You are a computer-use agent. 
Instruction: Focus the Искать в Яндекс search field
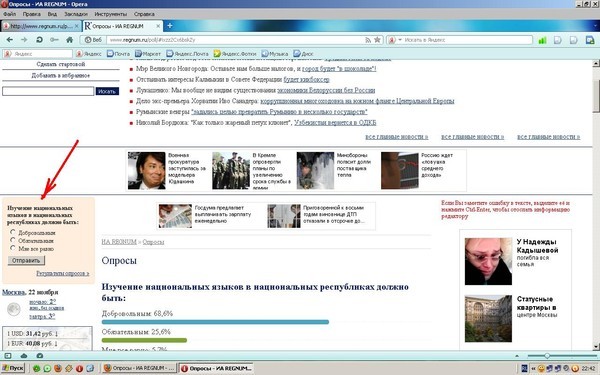[467, 40]
